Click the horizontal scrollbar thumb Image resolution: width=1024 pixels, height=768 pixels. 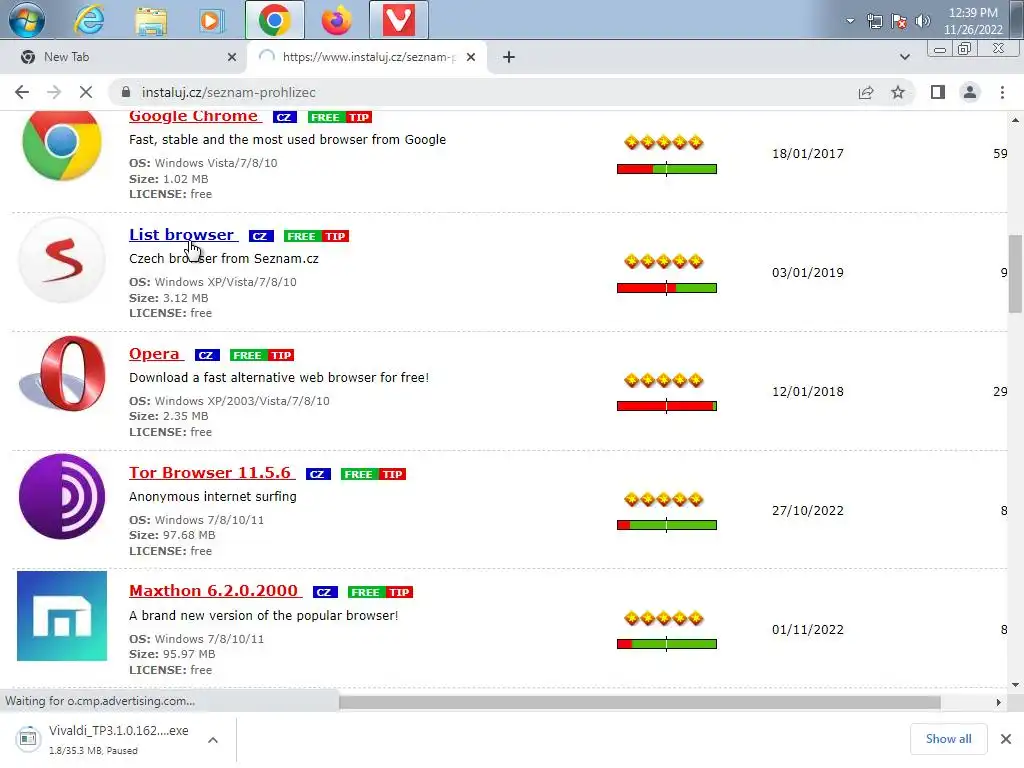tap(639, 702)
